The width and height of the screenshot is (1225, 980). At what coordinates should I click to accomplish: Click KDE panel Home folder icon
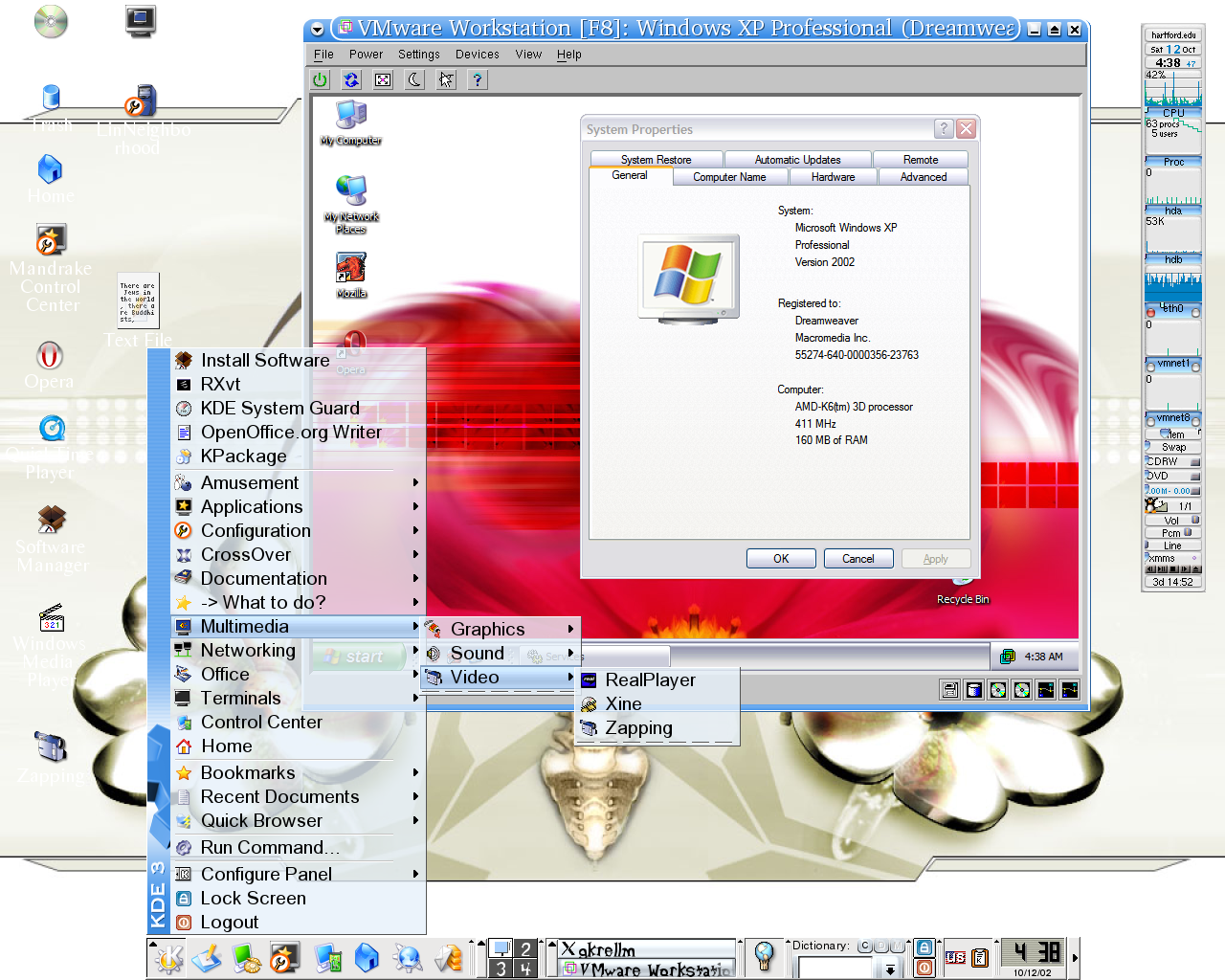tap(367, 958)
